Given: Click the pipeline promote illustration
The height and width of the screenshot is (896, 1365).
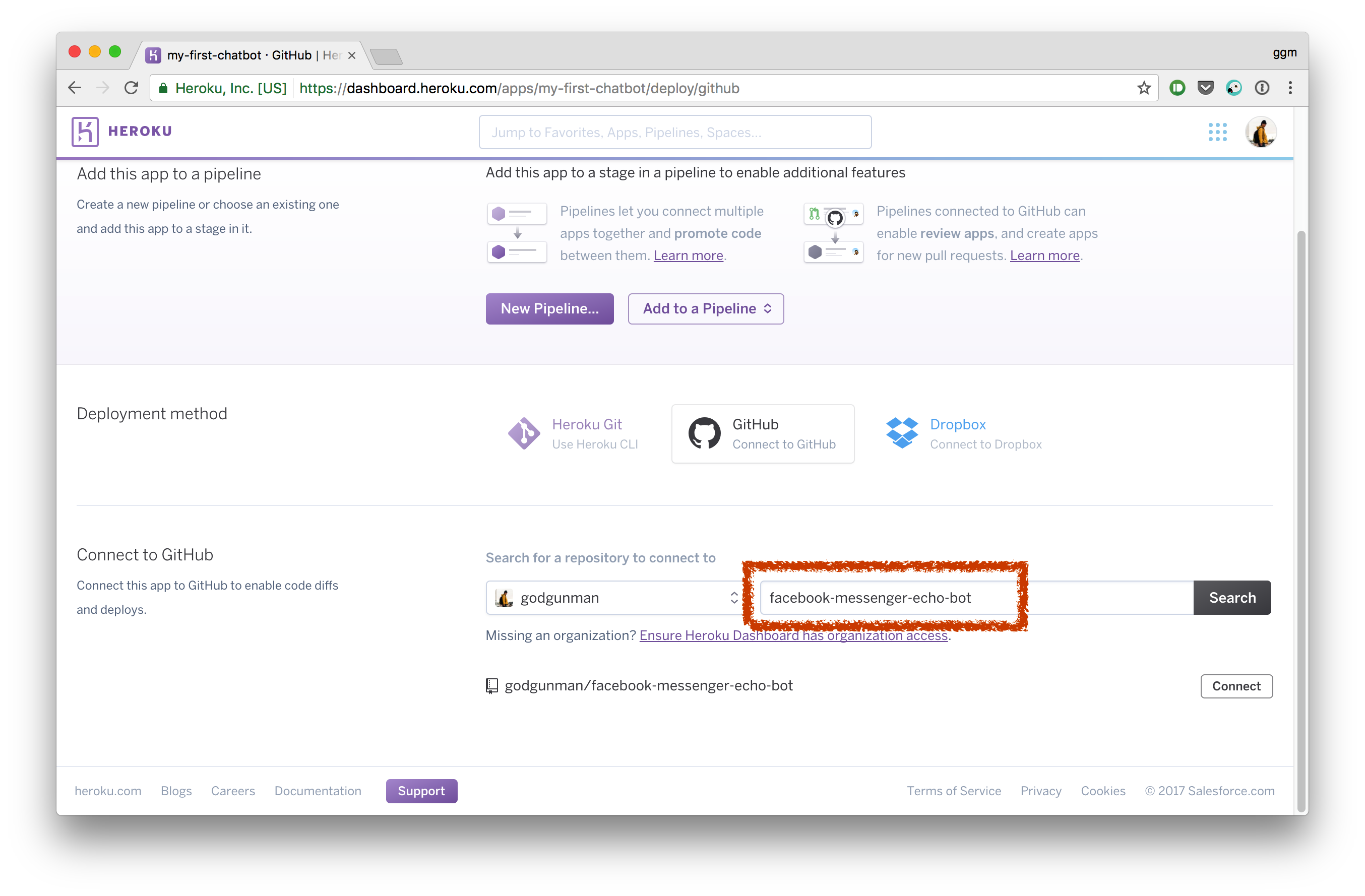Looking at the screenshot, I should click(x=517, y=233).
